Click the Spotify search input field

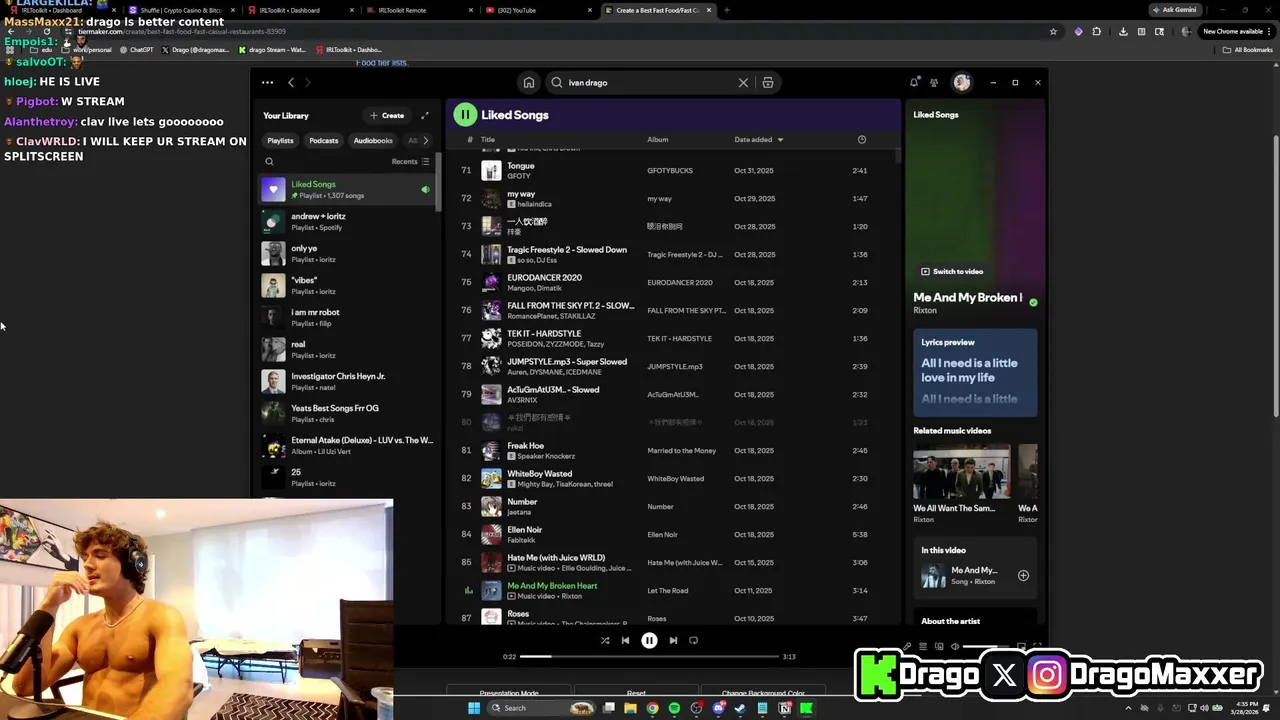650,83
